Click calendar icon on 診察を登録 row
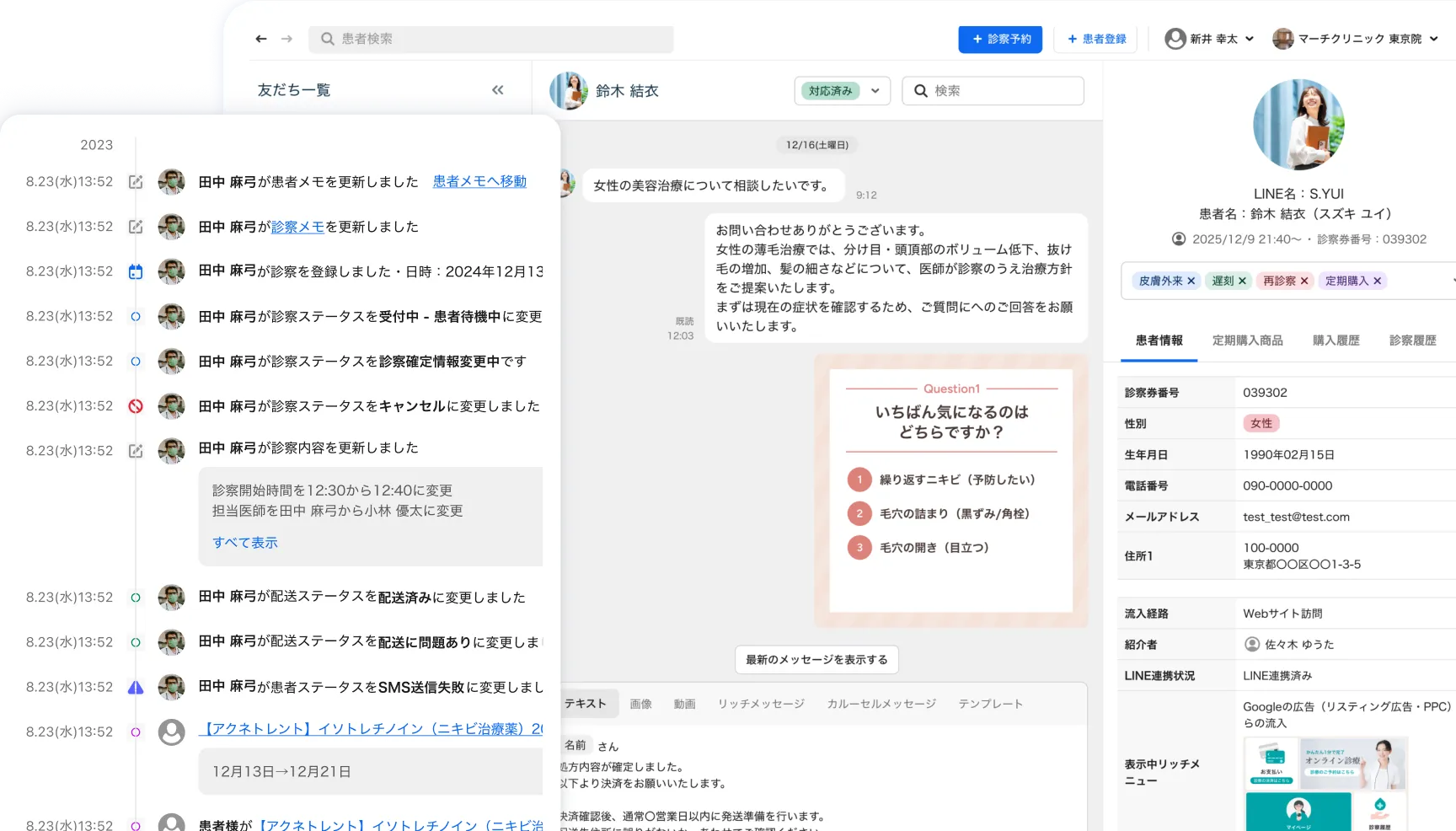 (136, 271)
